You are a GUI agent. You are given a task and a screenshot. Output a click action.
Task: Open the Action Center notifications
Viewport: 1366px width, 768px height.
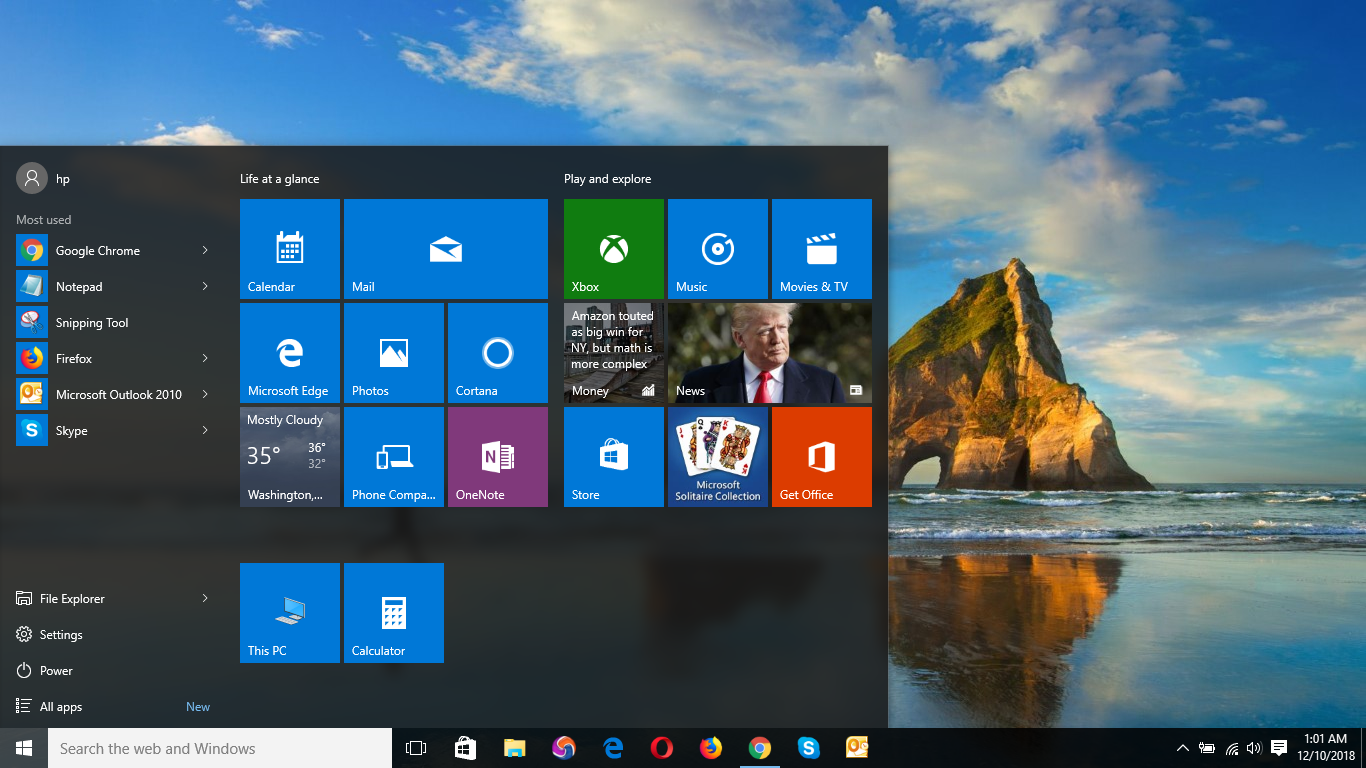coord(1278,748)
